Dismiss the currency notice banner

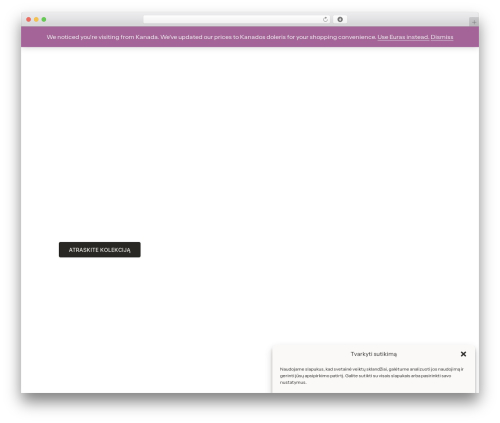[x=442, y=37]
